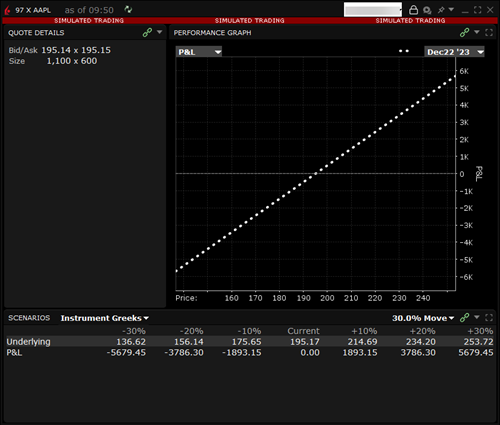Click the dotted line legend marker
The height and width of the screenshot is (425, 500).
point(404,51)
